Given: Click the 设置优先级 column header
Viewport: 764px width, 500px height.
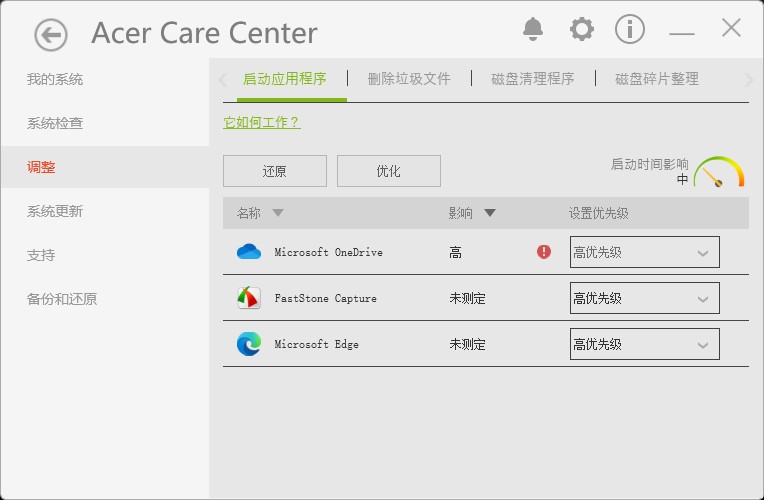Looking at the screenshot, I should pyautogui.click(x=598, y=213).
